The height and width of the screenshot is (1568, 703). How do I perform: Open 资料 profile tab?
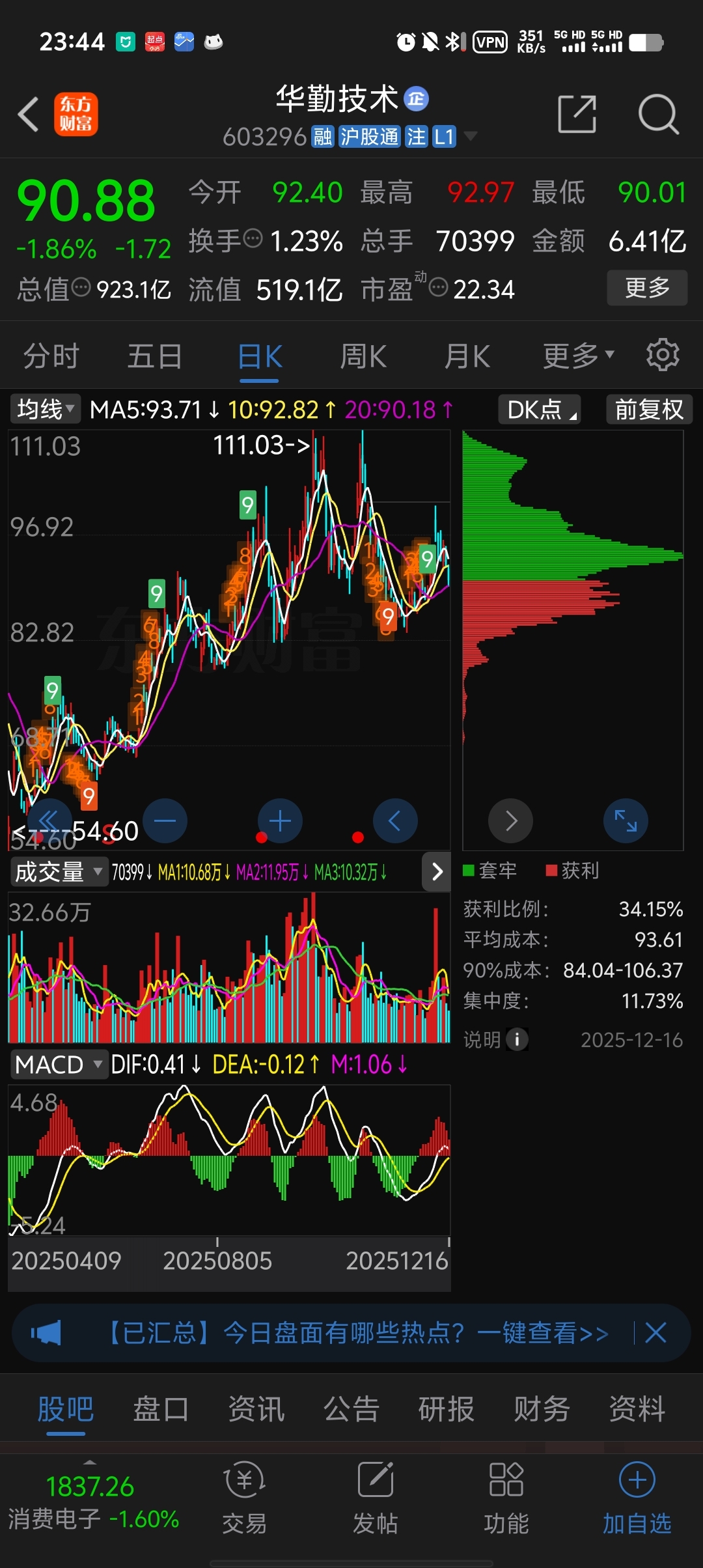pyautogui.click(x=637, y=1409)
